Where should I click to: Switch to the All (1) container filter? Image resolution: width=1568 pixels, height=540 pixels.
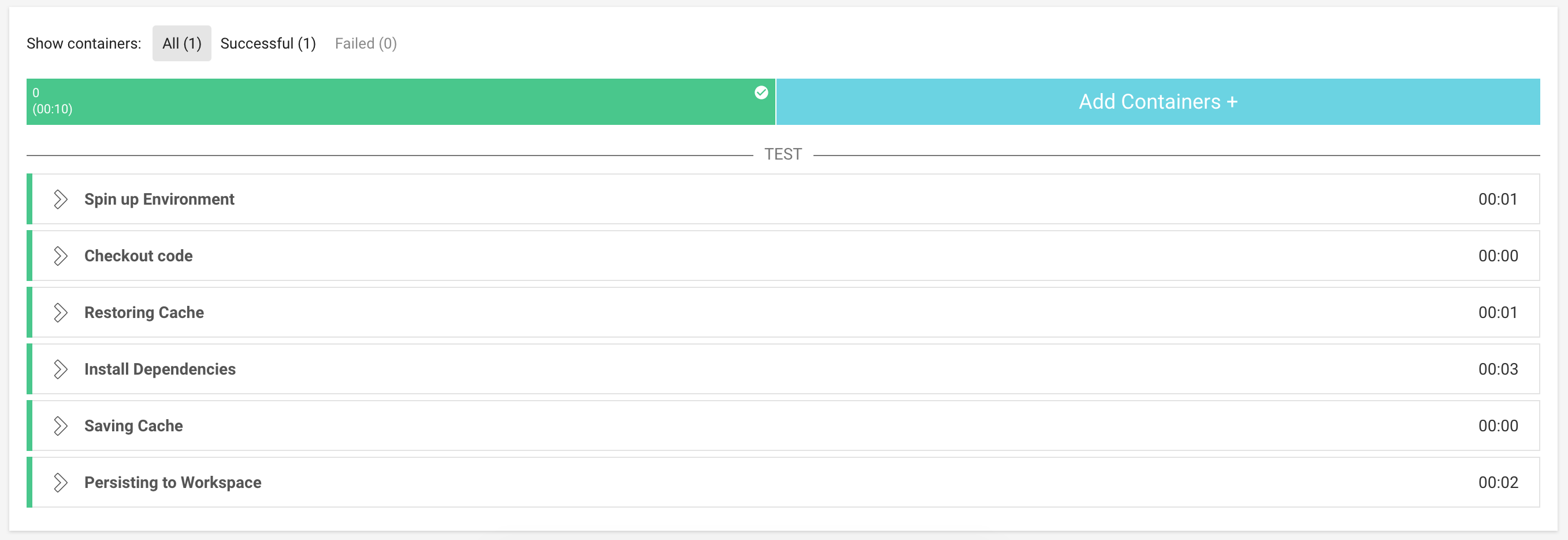(x=181, y=43)
